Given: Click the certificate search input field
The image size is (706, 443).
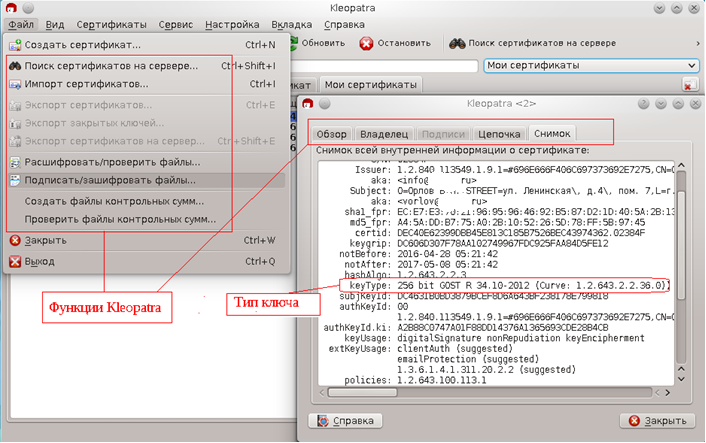Looking at the screenshot, I should pyautogui.click(x=384, y=66).
